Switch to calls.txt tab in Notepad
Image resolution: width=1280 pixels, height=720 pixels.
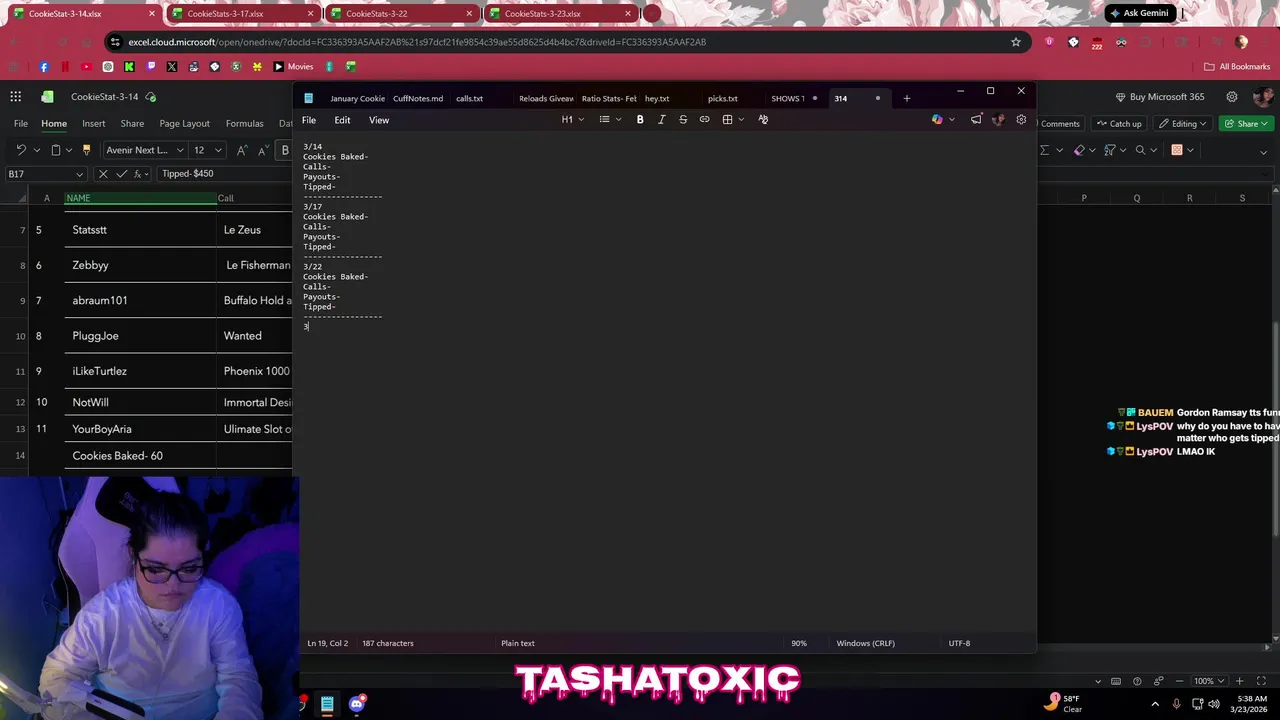(x=469, y=98)
